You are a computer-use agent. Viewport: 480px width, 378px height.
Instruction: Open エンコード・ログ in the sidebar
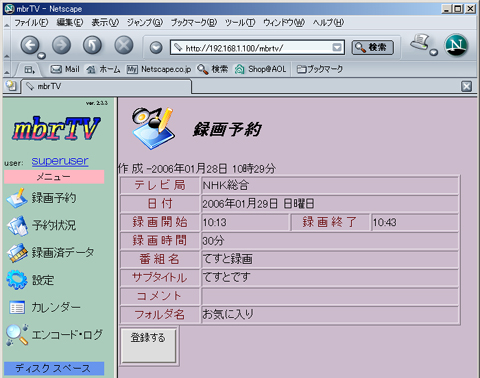tap(54, 335)
